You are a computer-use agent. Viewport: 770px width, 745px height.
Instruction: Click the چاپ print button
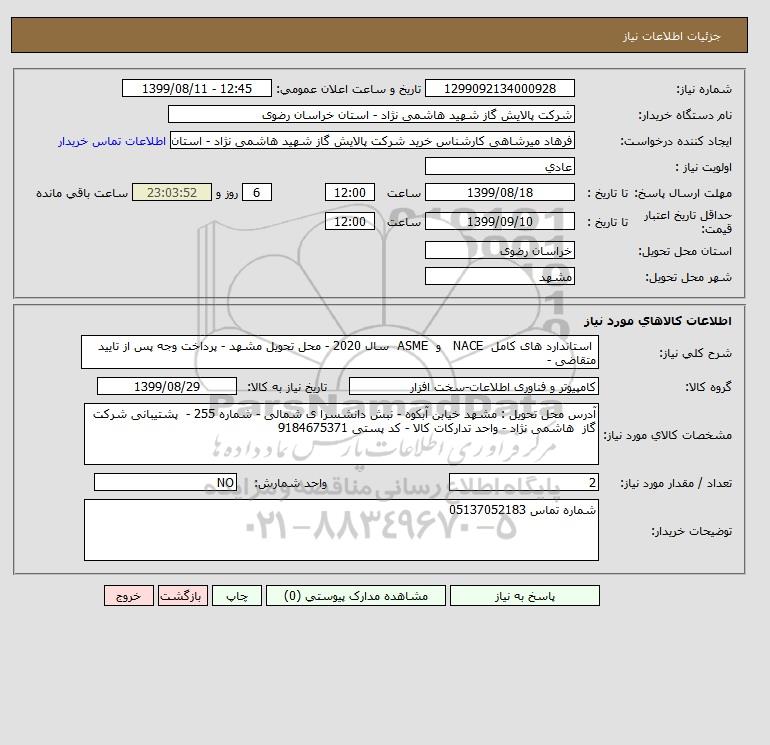click(237, 596)
